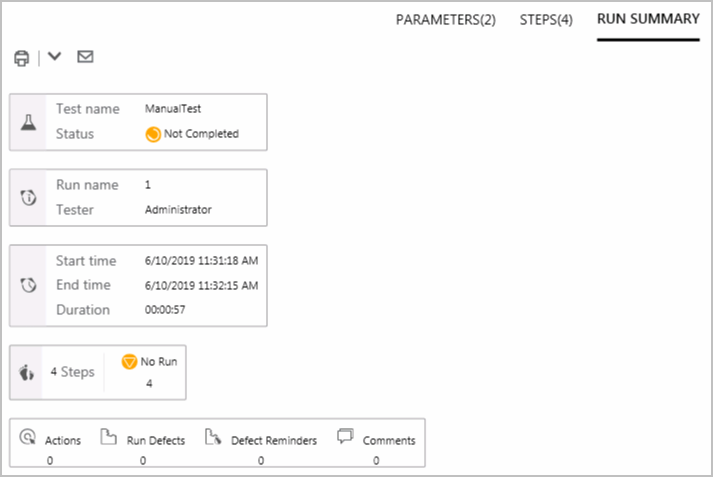Image resolution: width=713 pixels, height=477 pixels.
Task: Click the run info clock icon
Action: click(x=28, y=198)
